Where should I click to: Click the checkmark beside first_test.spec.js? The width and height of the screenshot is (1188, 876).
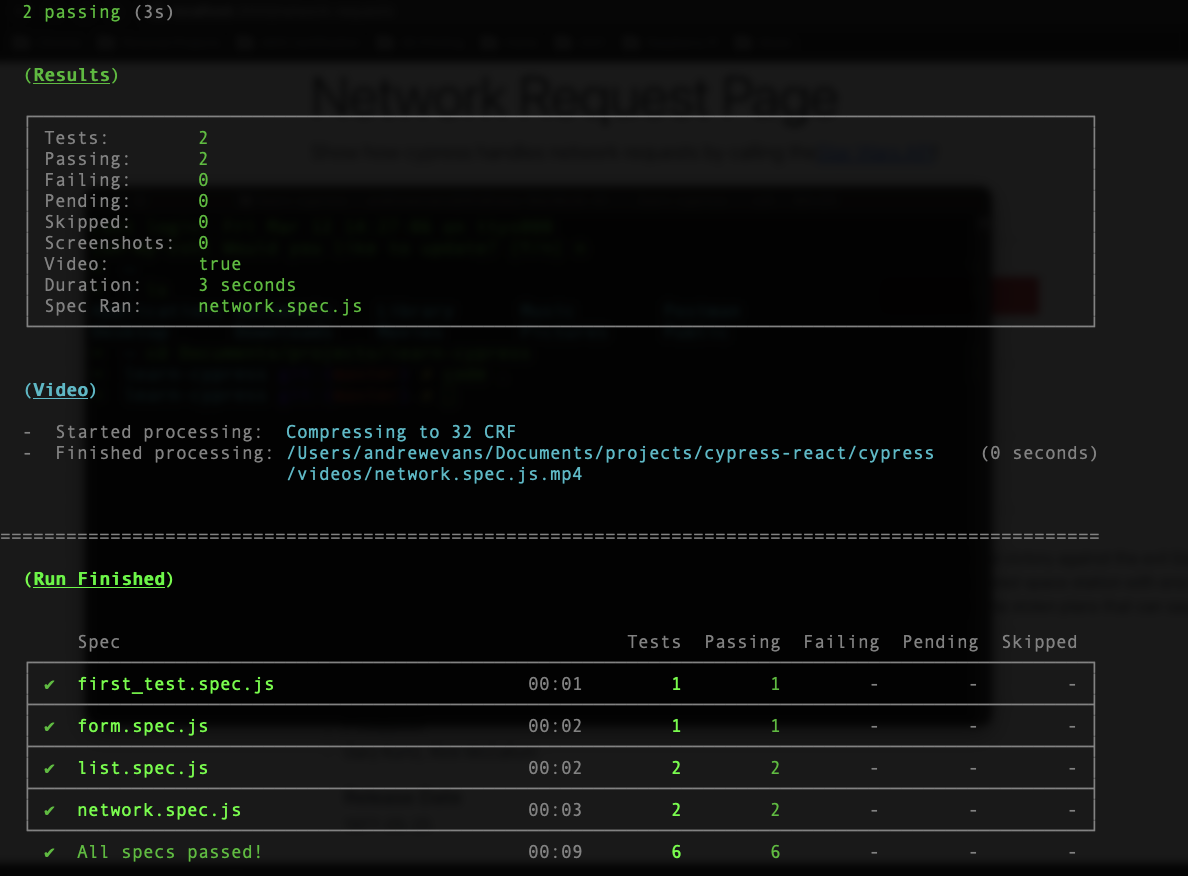click(x=50, y=683)
